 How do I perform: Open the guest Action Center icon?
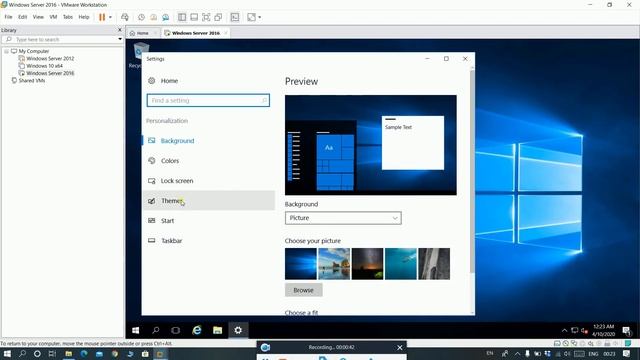(x=627, y=331)
